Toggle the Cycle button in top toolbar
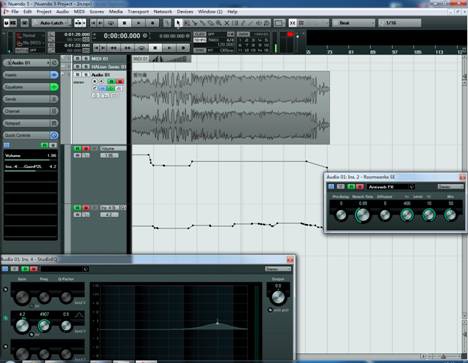The height and width of the screenshot is (363, 468). pyautogui.click(x=111, y=23)
